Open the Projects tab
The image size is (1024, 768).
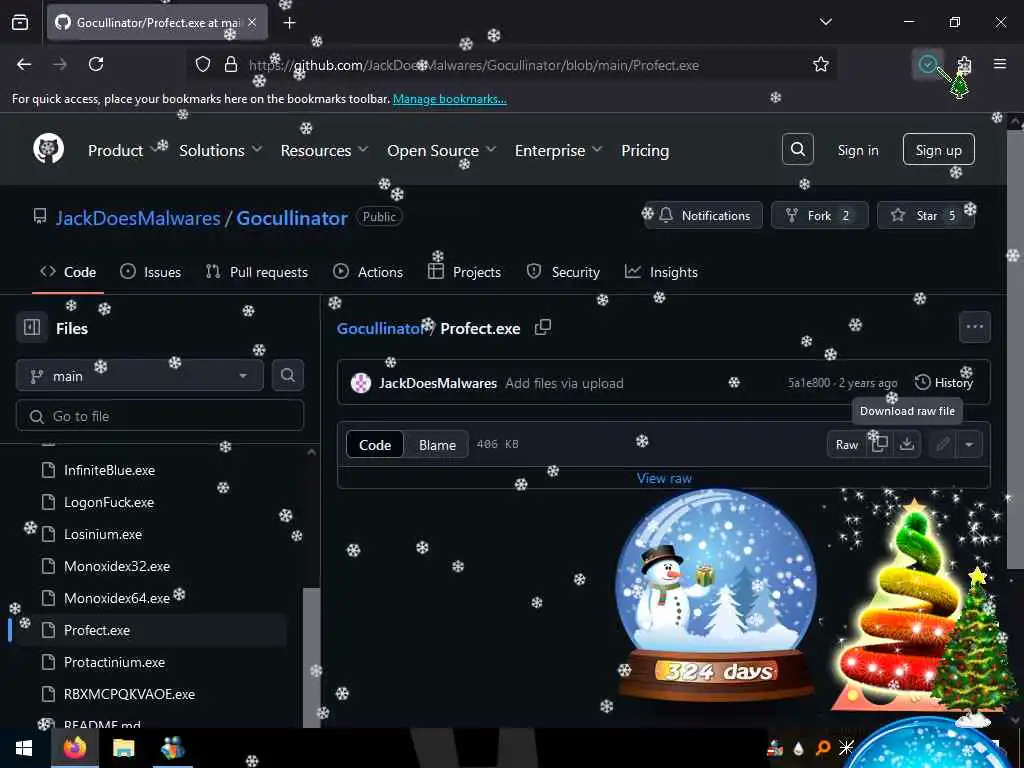pos(464,272)
